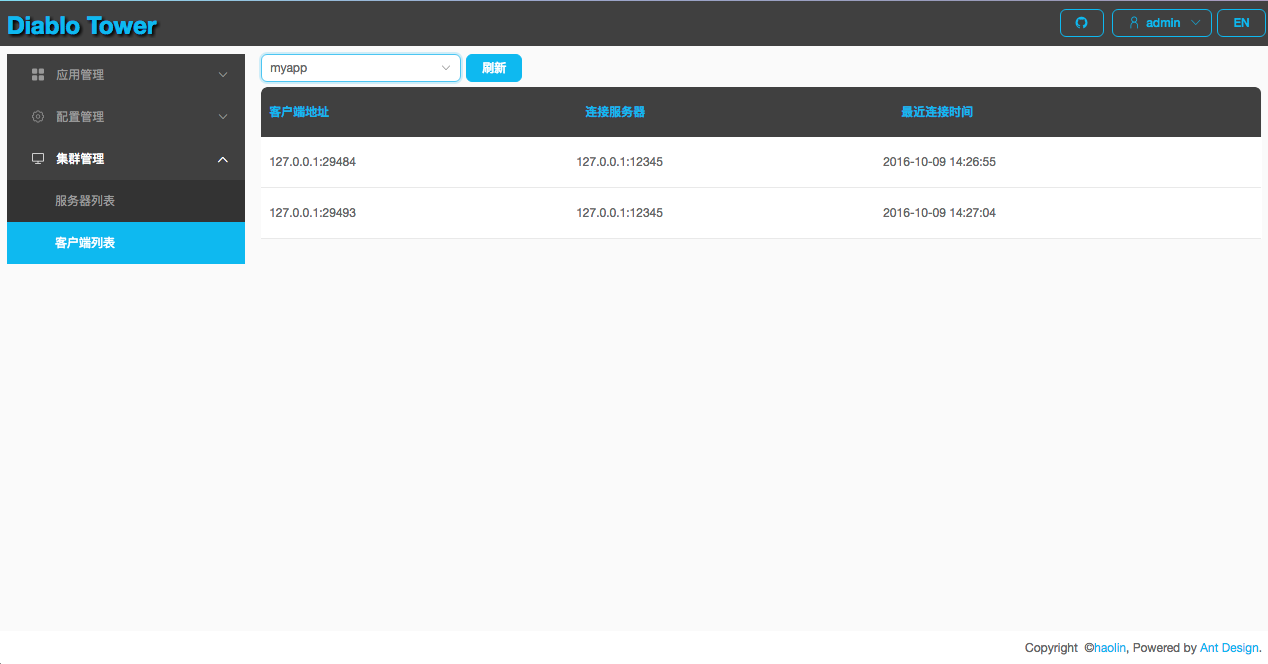This screenshot has height=664, width=1268.
Task: Open the GitHub icon button
Action: (x=1081, y=23)
